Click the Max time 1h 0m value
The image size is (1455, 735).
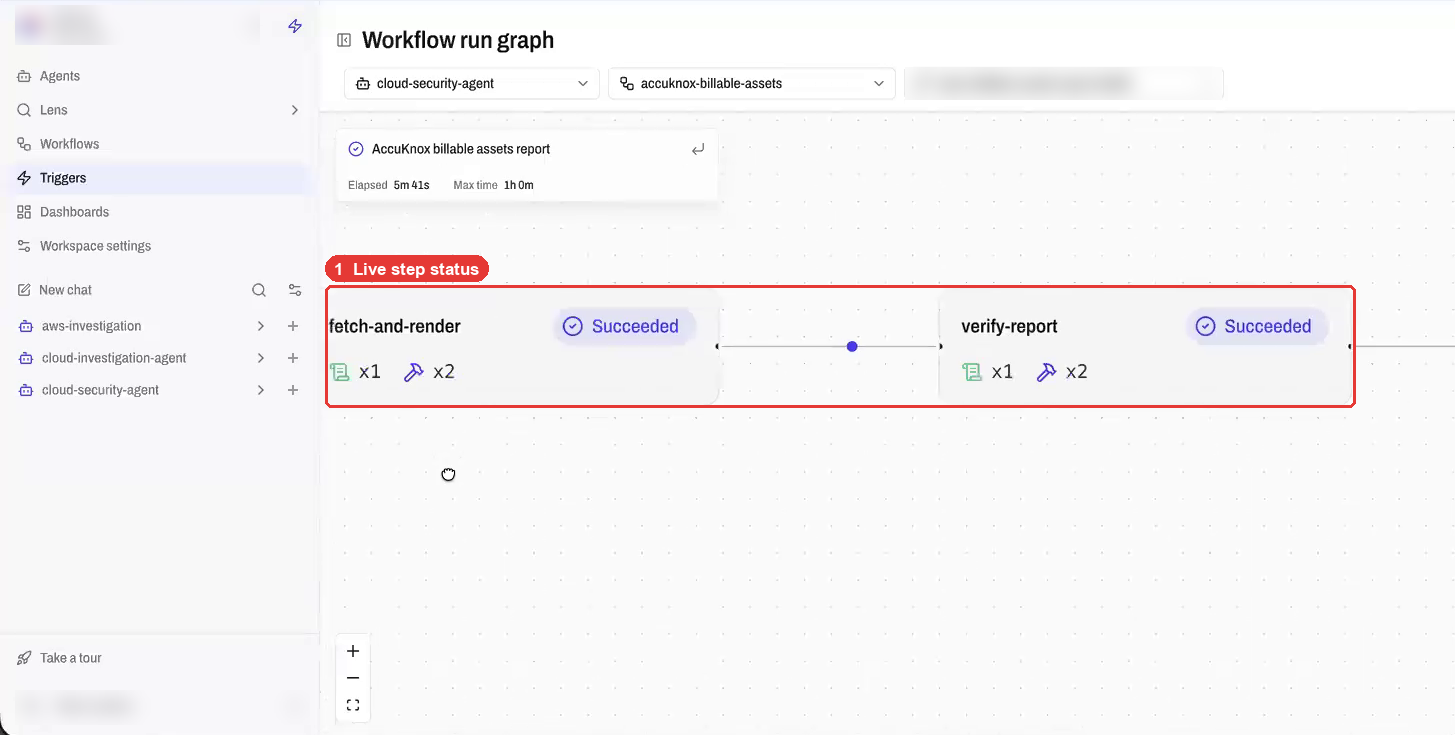pos(519,185)
